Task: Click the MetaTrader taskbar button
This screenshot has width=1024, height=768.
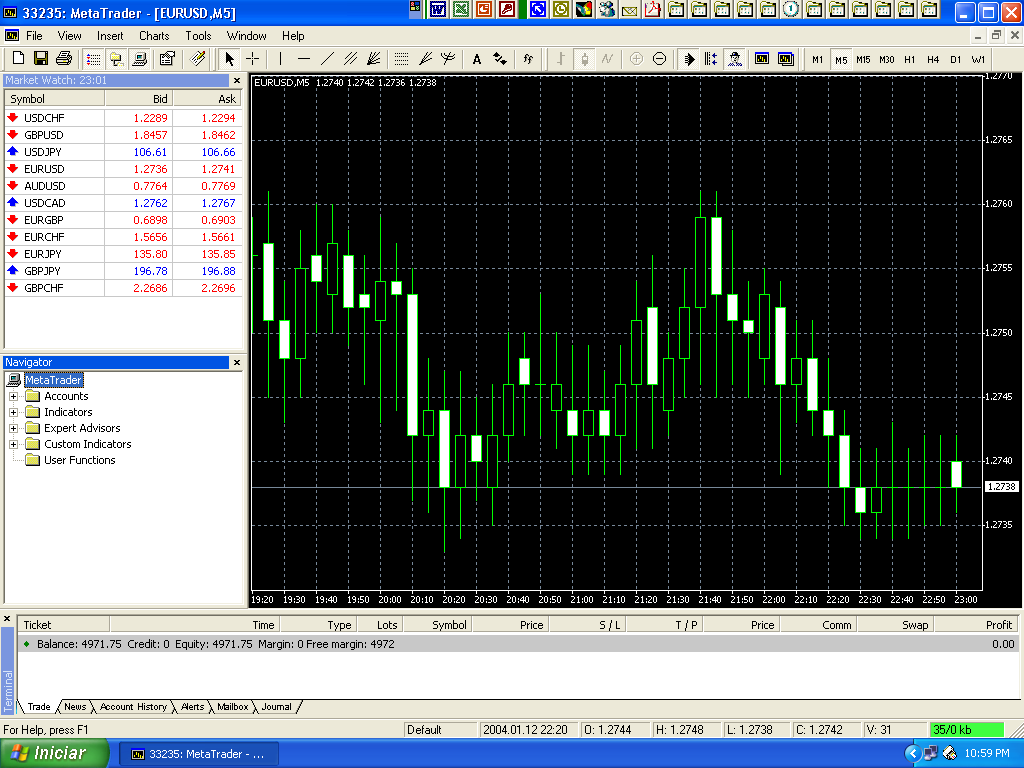Action: (199, 754)
